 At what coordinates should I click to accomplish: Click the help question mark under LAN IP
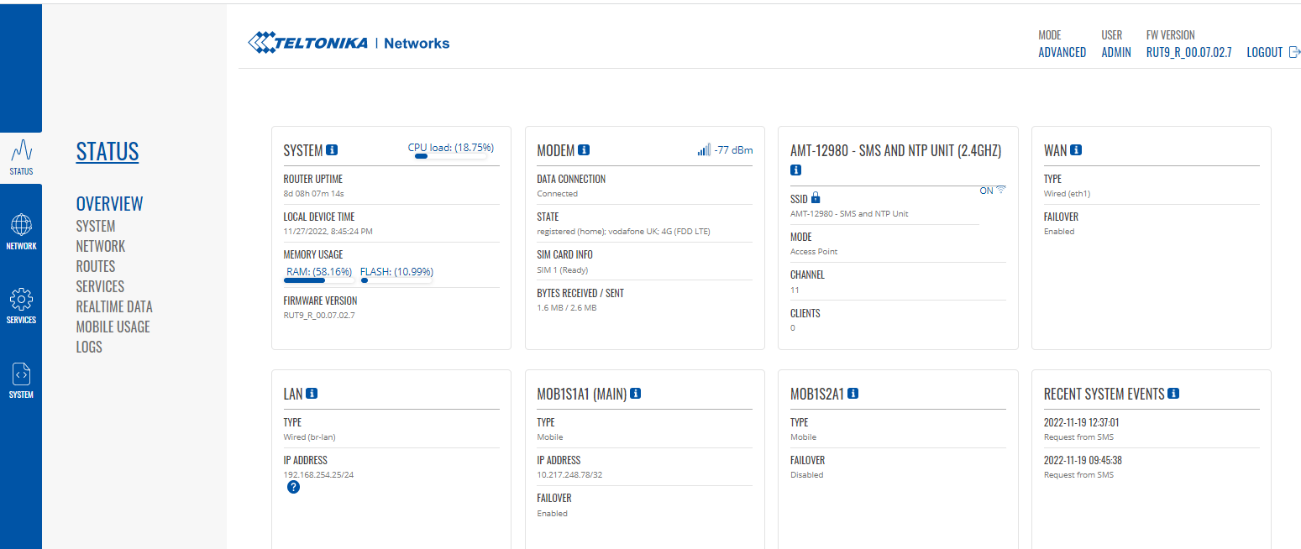tap(293, 487)
